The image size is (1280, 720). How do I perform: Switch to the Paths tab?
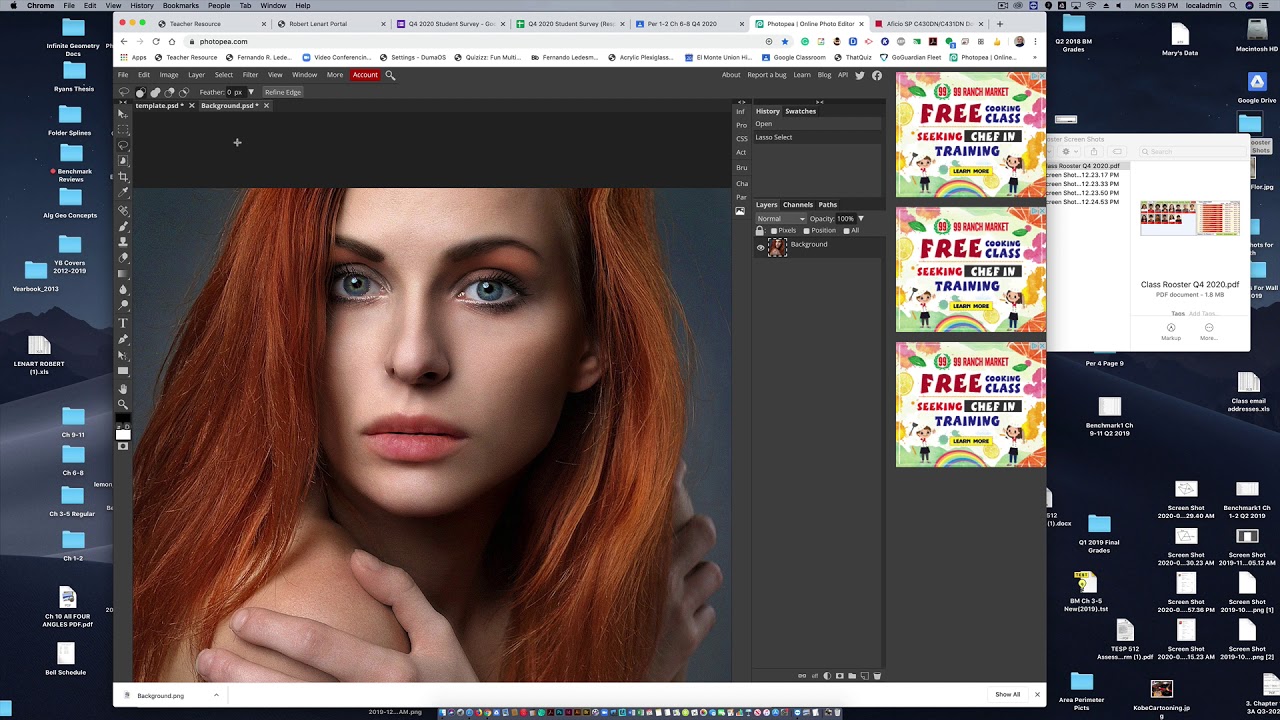click(x=828, y=205)
